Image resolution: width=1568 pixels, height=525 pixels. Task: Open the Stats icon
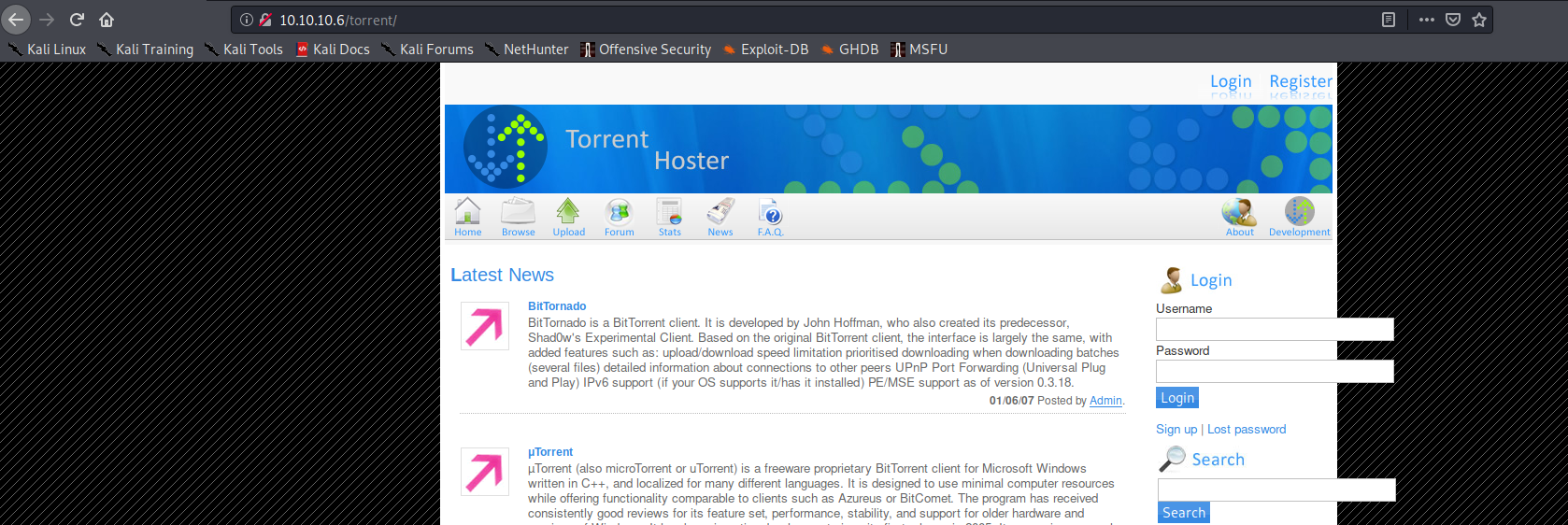coord(669,216)
